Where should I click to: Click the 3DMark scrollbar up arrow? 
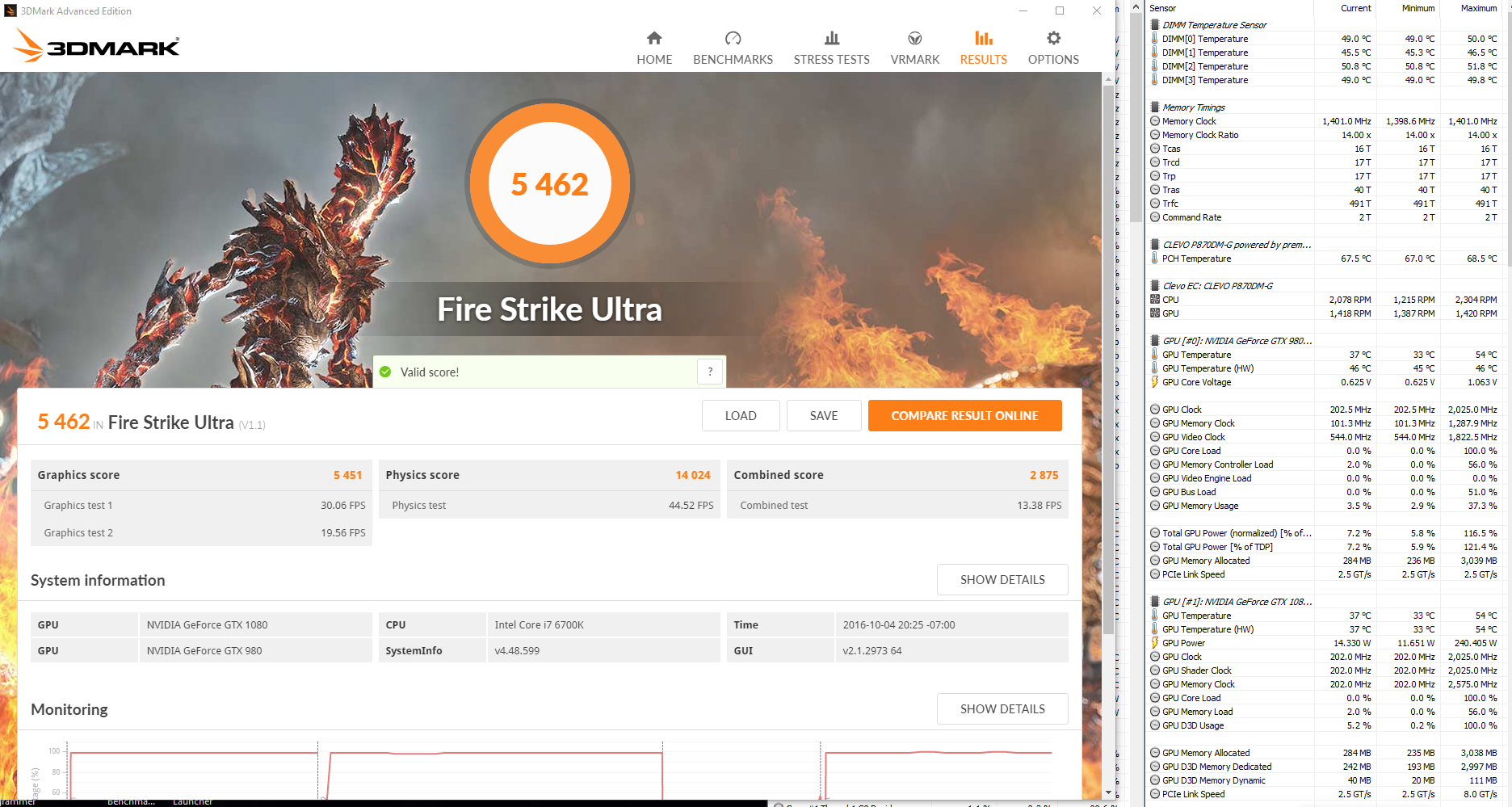tap(1108, 78)
